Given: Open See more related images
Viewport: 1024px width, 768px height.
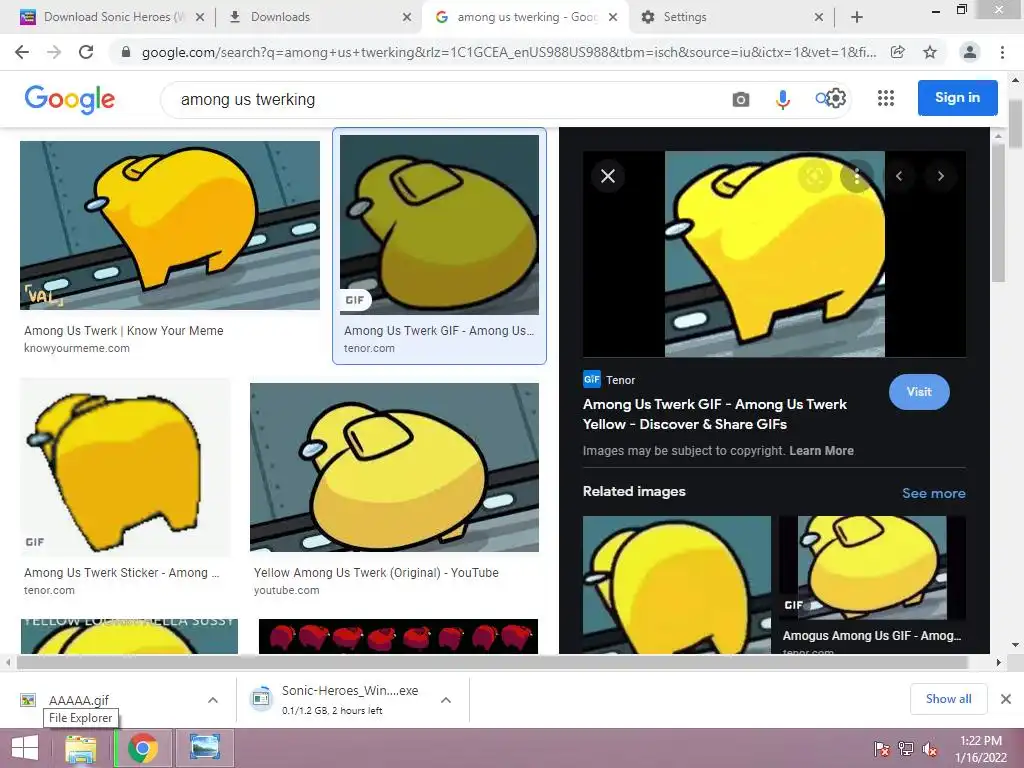Looking at the screenshot, I should pyautogui.click(x=933, y=493).
